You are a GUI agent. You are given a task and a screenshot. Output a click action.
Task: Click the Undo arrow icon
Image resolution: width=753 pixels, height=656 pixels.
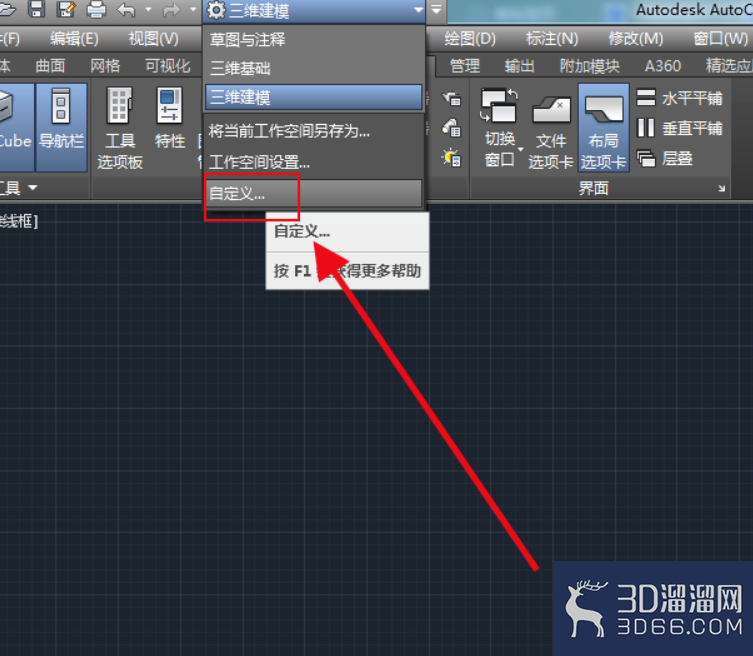click(x=126, y=10)
